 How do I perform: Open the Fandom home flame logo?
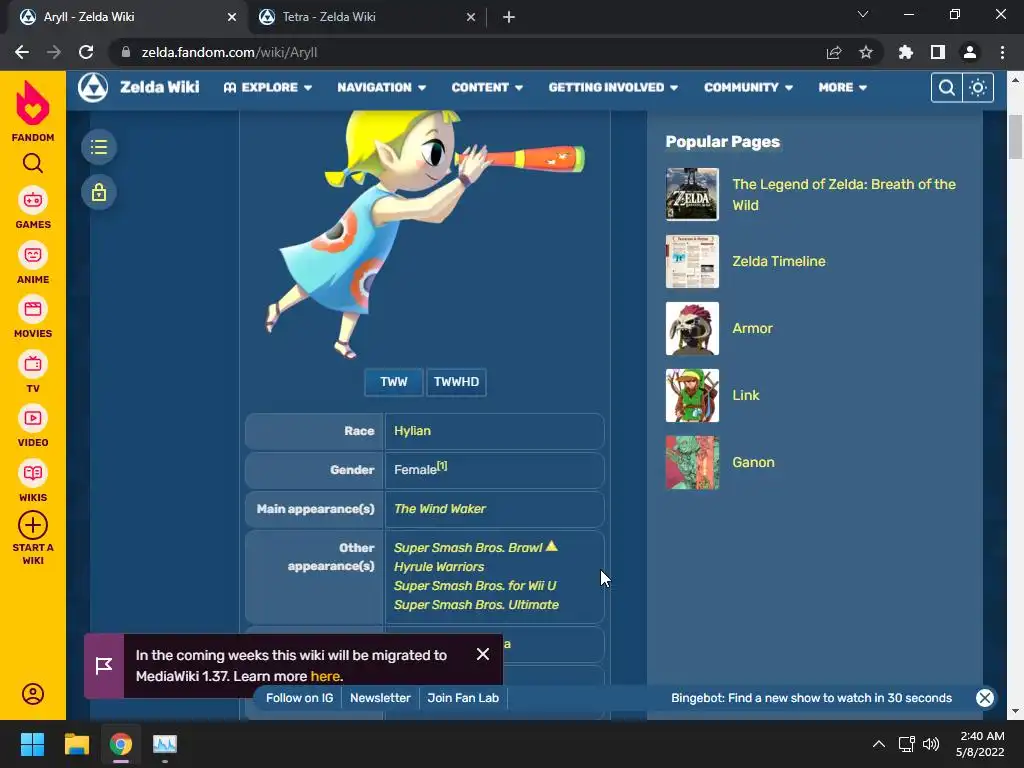pyautogui.click(x=33, y=103)
